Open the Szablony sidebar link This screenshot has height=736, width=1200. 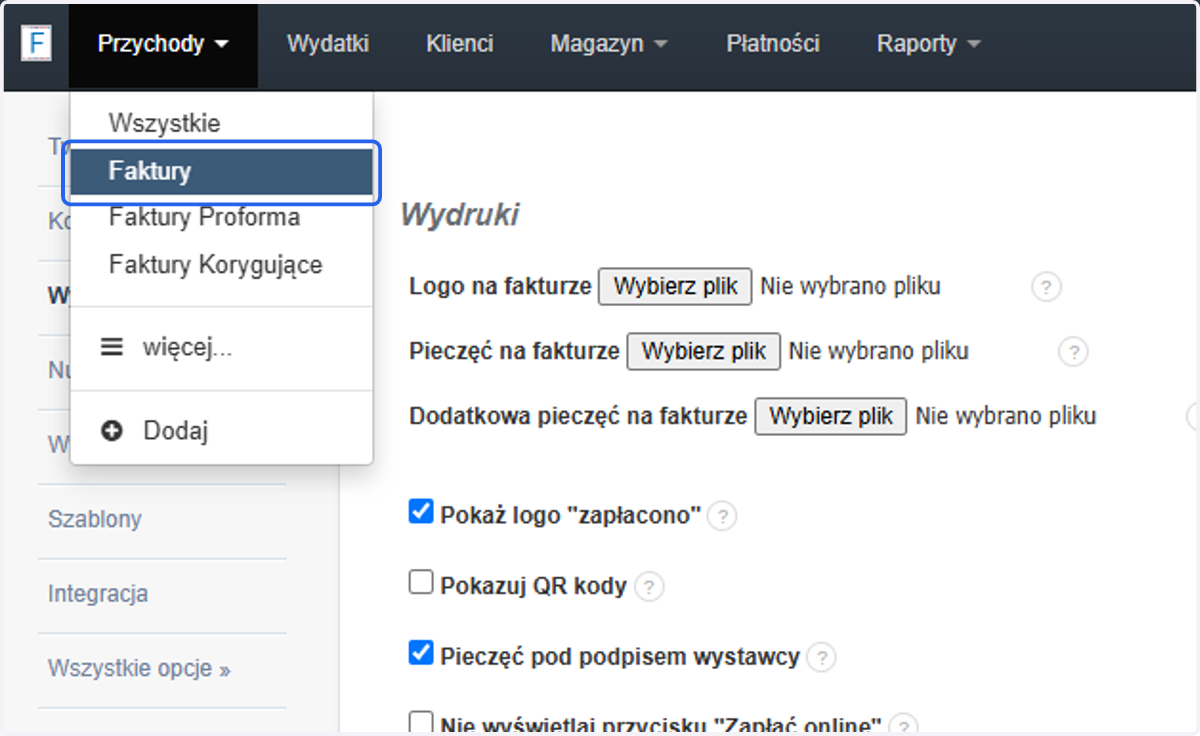pyautogui.click(x=95, y=519)
